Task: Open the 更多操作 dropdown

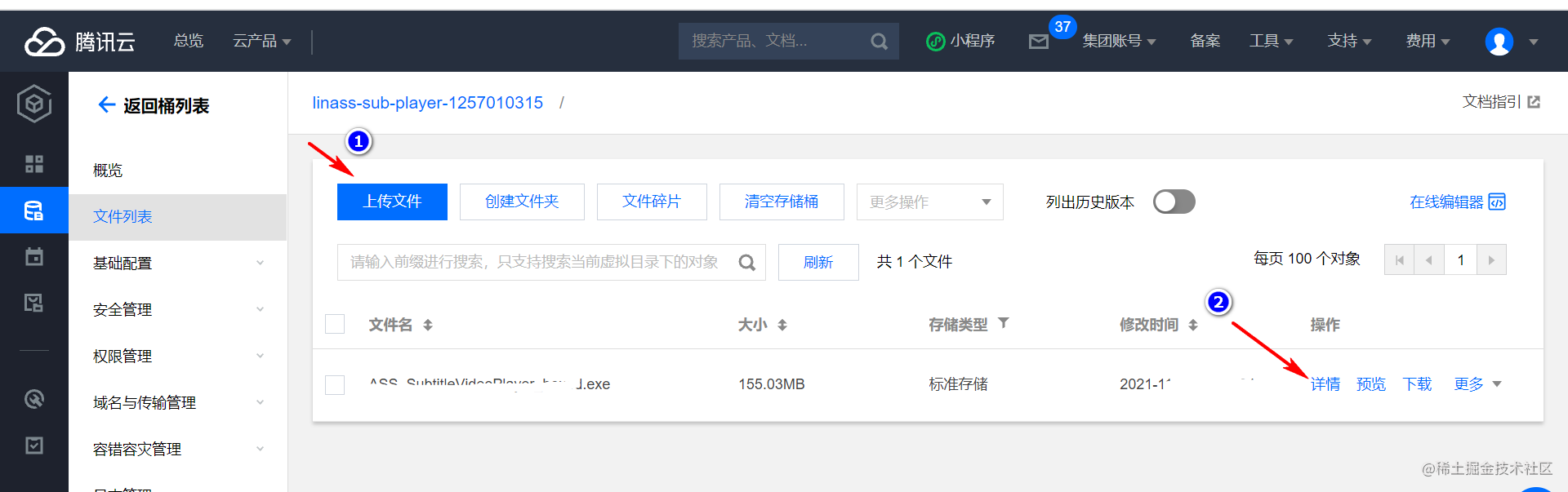Action: pyautogui.click(x=929, y=202)
